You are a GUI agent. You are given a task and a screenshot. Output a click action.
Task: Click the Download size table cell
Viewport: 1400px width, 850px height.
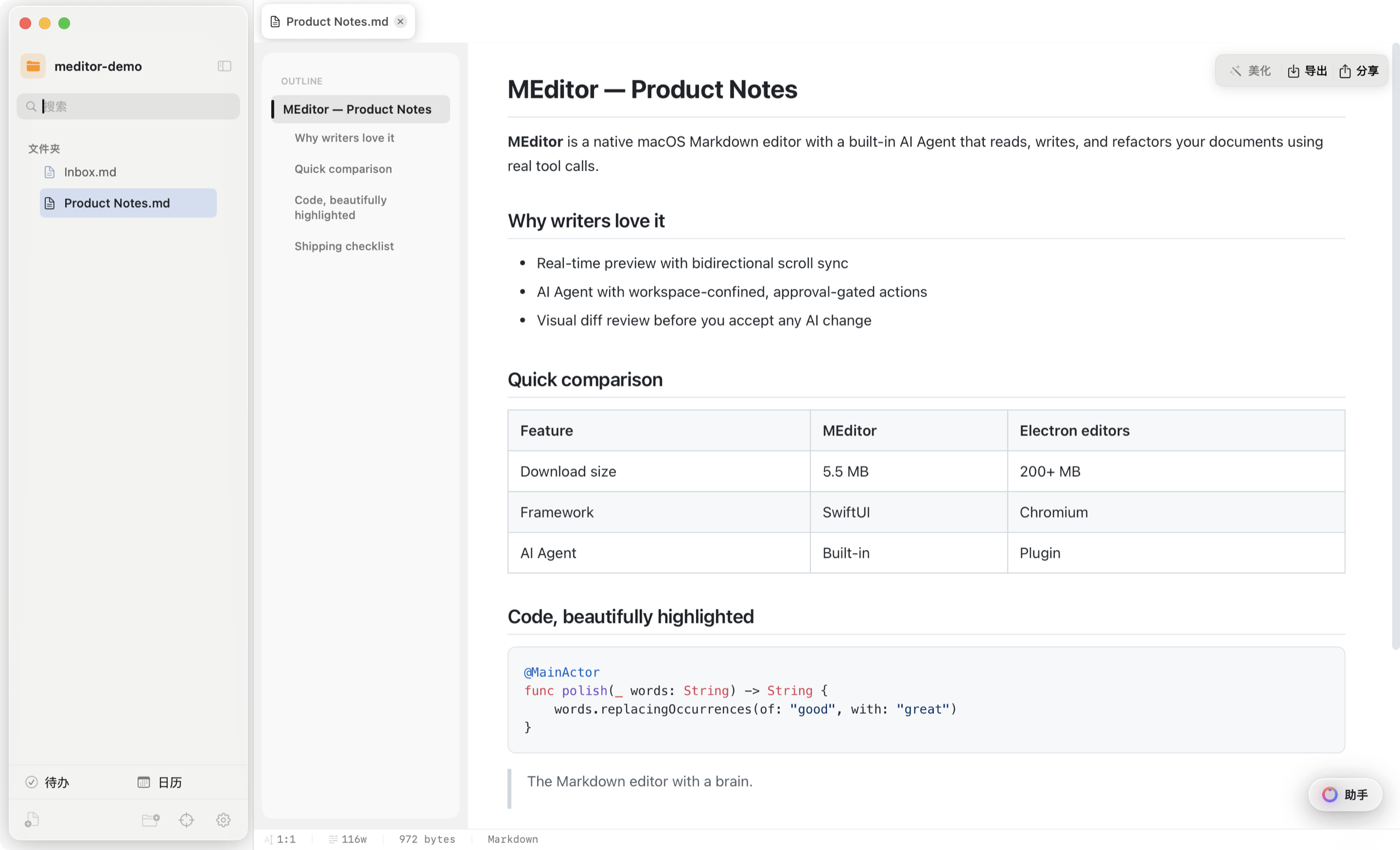tap(658, 471)
